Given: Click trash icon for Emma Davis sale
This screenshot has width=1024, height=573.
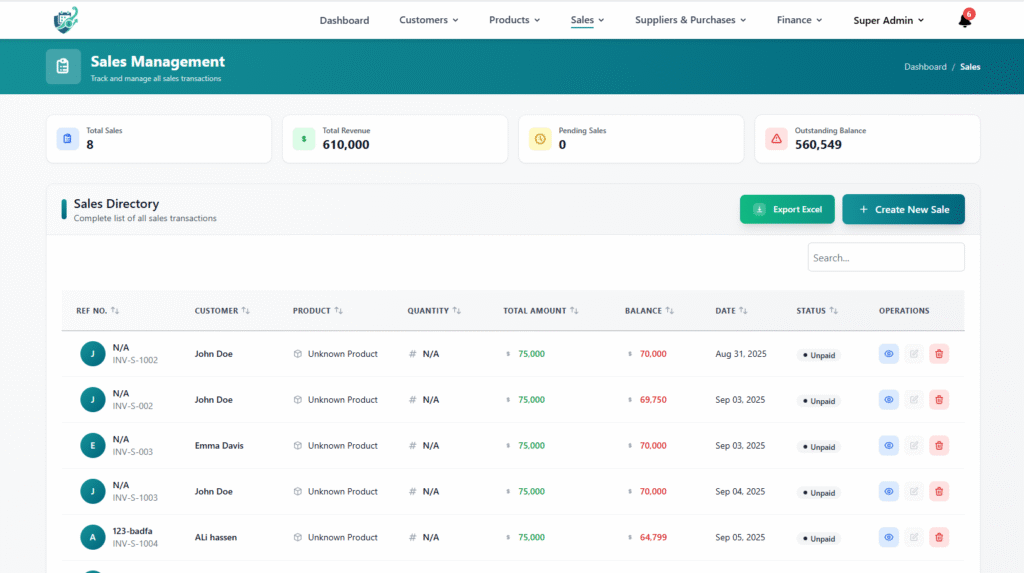Looking at the screenshot, I should 938,446.
